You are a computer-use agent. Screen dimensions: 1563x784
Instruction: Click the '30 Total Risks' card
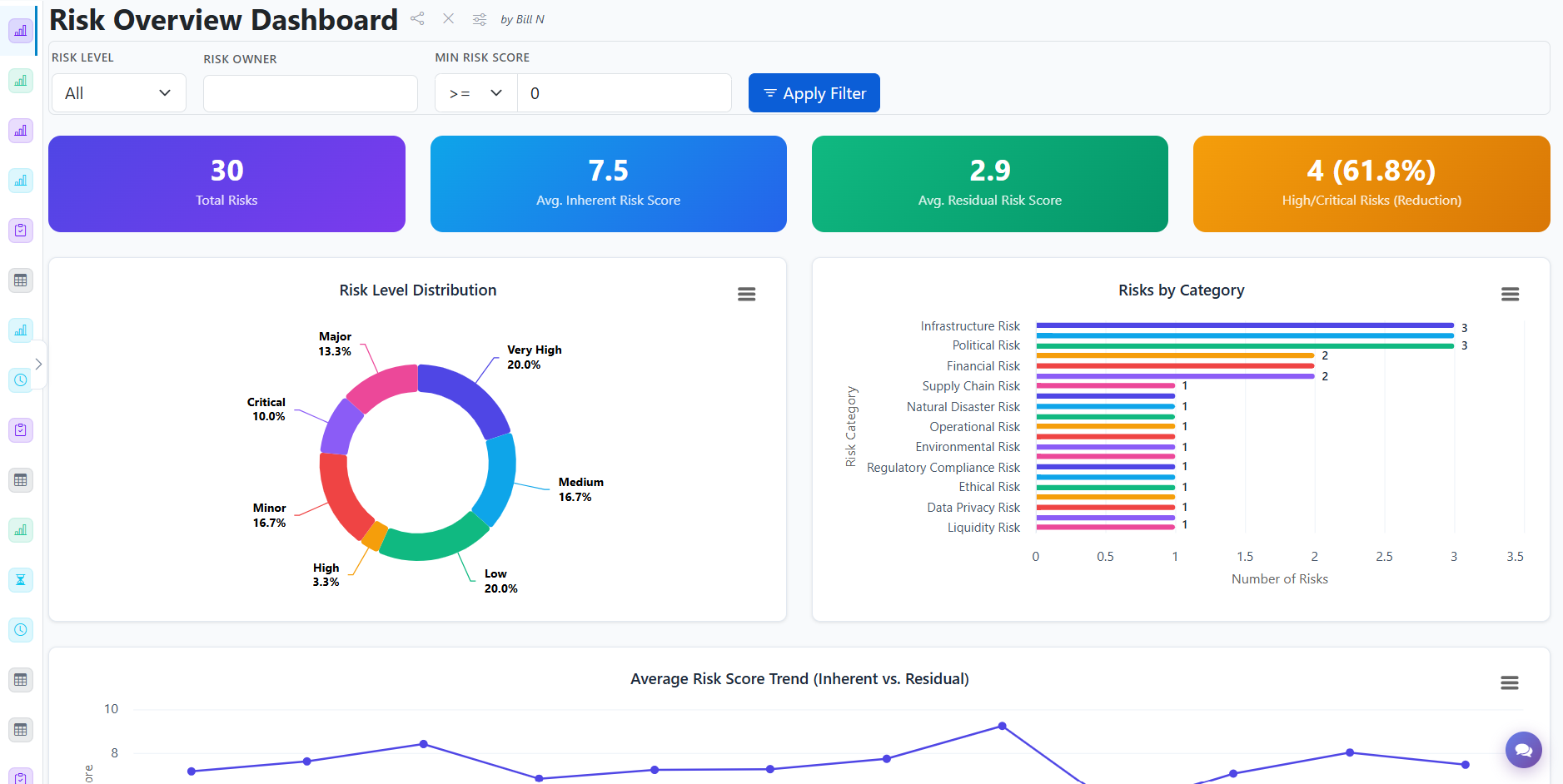[x=226, y=184]
